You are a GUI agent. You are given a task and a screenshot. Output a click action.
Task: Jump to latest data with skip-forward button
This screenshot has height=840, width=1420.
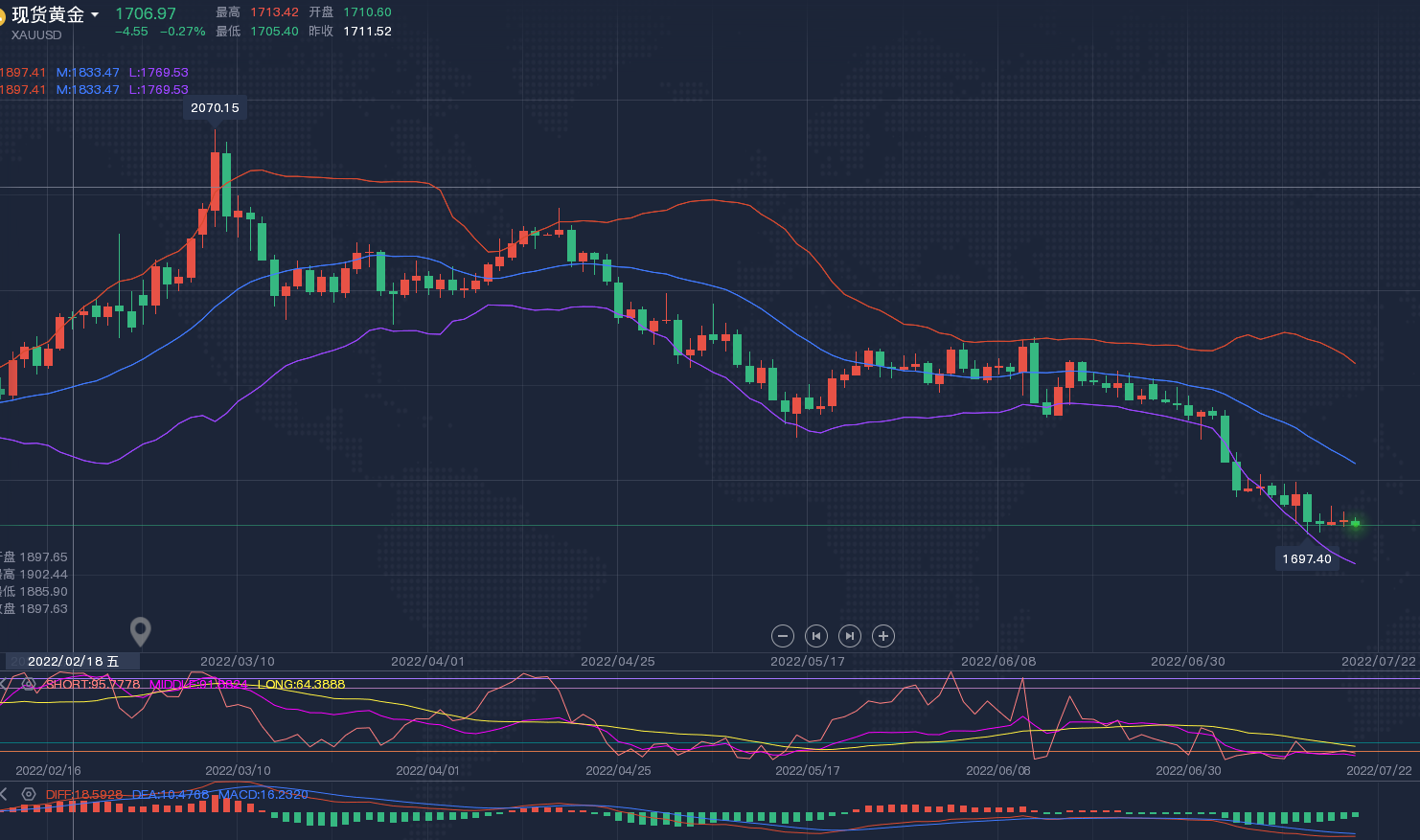tap(850, 636)
